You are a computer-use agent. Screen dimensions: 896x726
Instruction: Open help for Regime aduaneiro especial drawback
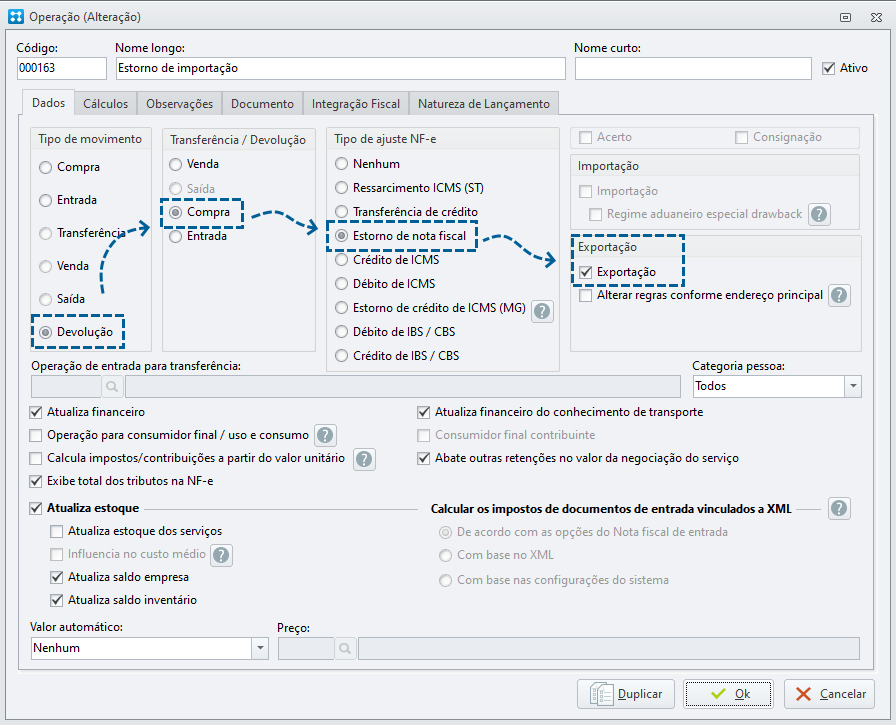click(x=819, y=214)
